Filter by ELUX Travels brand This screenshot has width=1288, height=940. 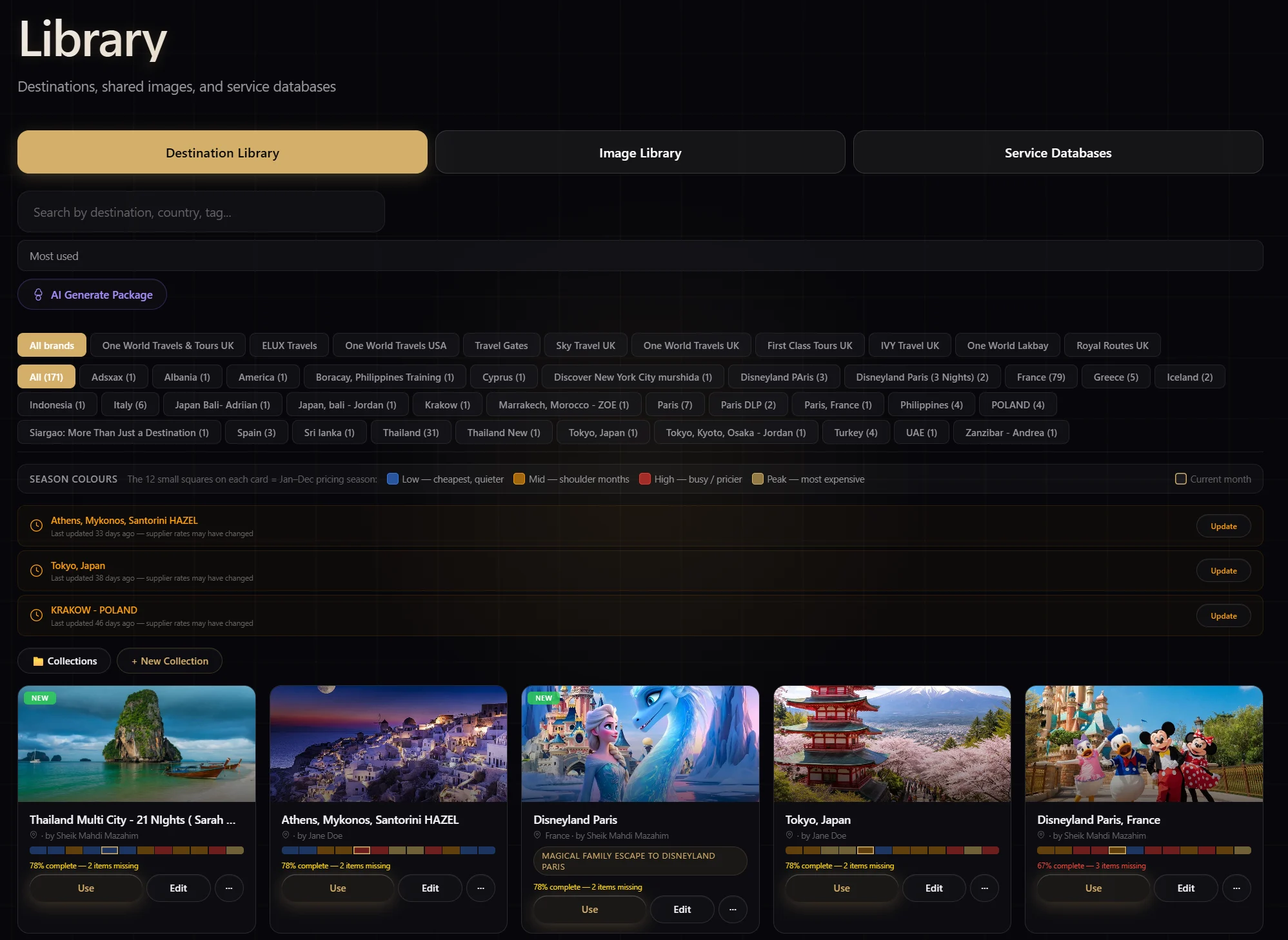point(290,345)
